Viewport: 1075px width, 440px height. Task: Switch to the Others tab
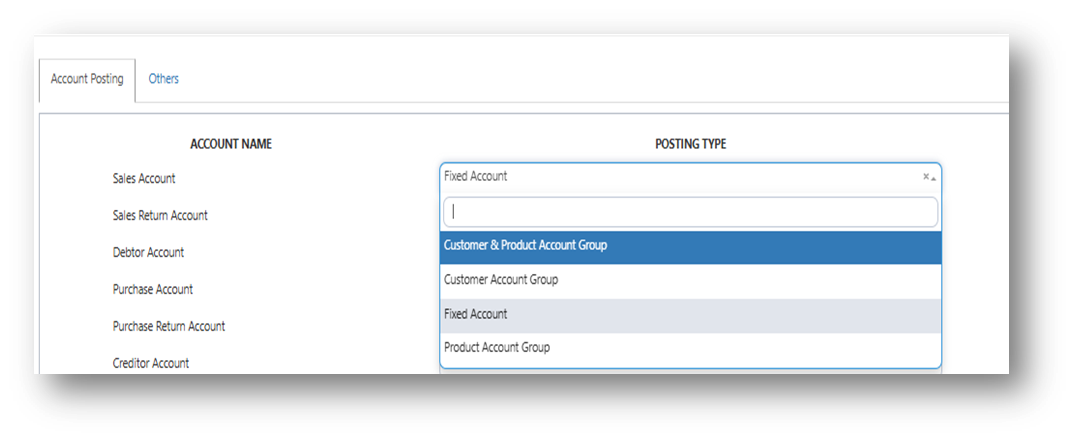[x=163, y=79]
